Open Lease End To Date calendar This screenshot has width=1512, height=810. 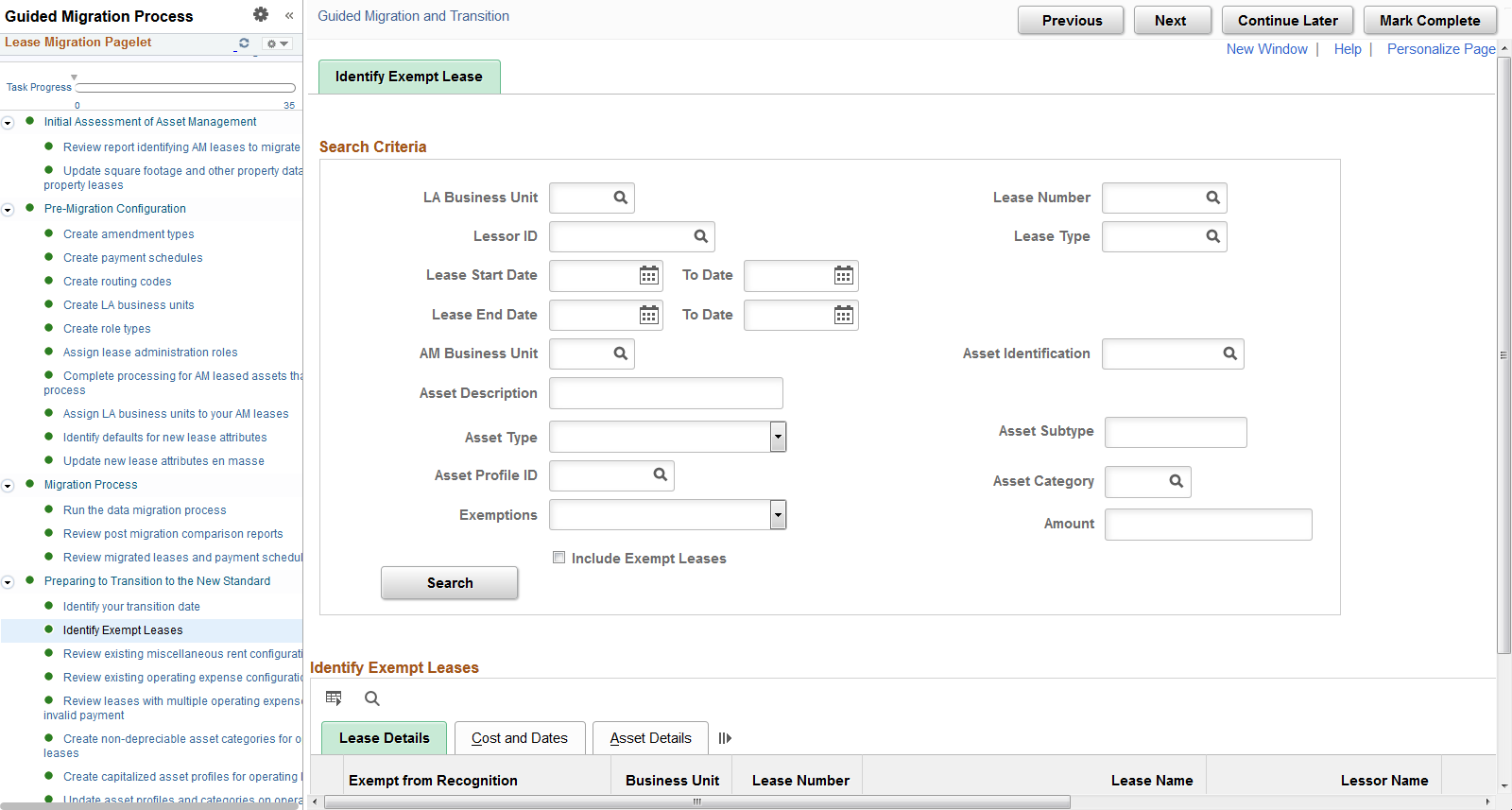point(844,315)
